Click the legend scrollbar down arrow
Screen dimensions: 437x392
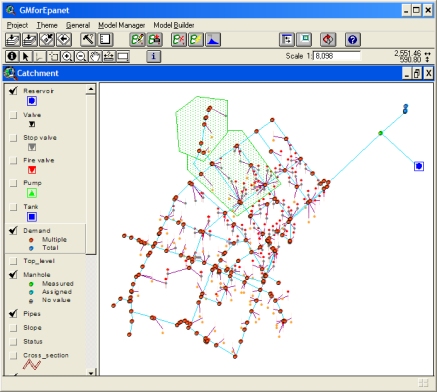point(91,373)
